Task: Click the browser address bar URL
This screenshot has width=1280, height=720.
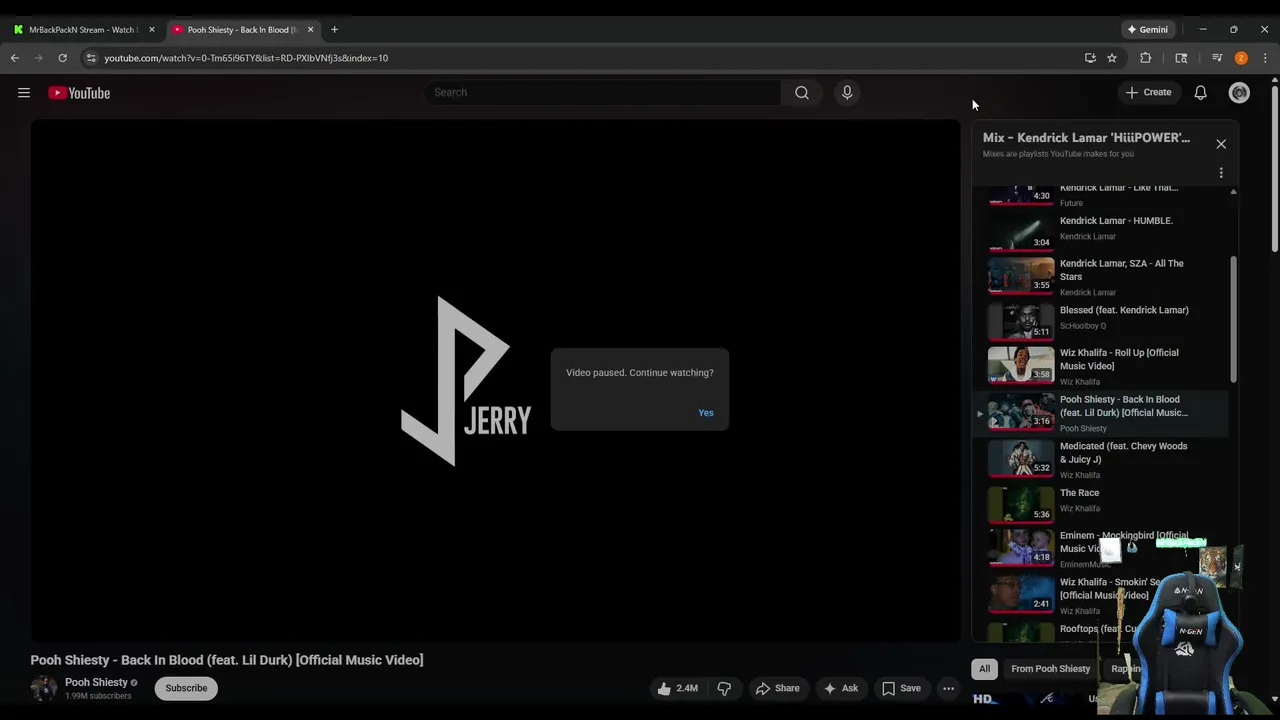Action: click(246, 58)
